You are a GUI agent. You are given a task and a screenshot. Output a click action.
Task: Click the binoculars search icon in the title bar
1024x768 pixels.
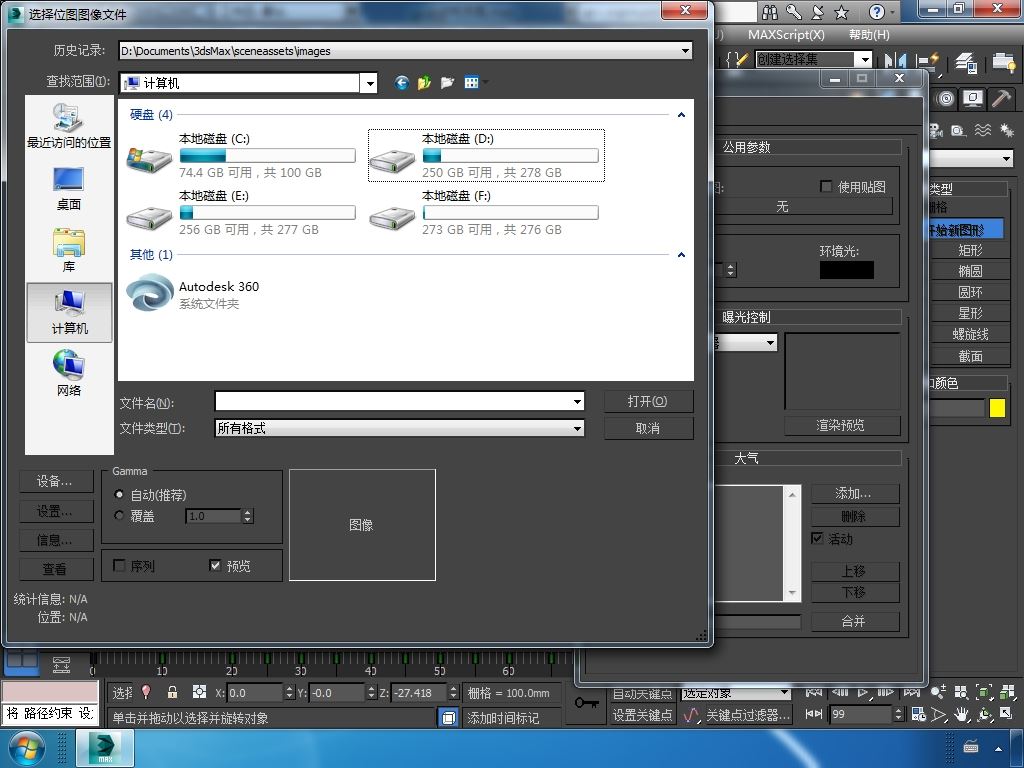(771, 12)
